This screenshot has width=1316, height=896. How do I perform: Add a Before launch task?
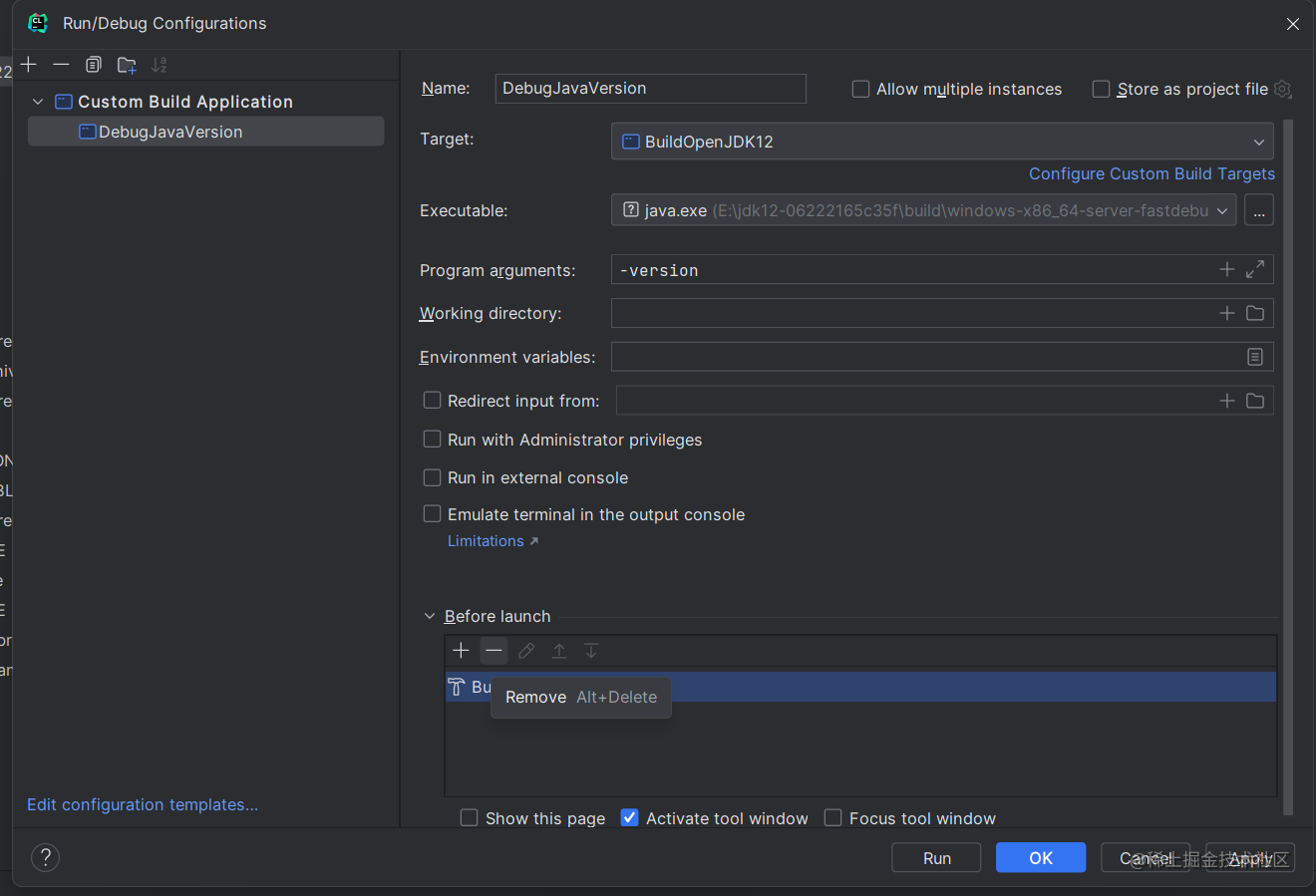coord(461,651)
